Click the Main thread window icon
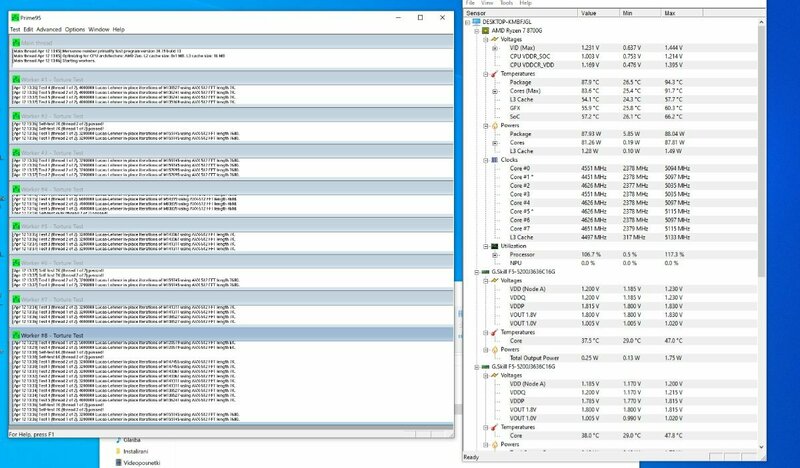Image resolution: width=800 pixels, height=468 pixels. [x=15, y=43]
